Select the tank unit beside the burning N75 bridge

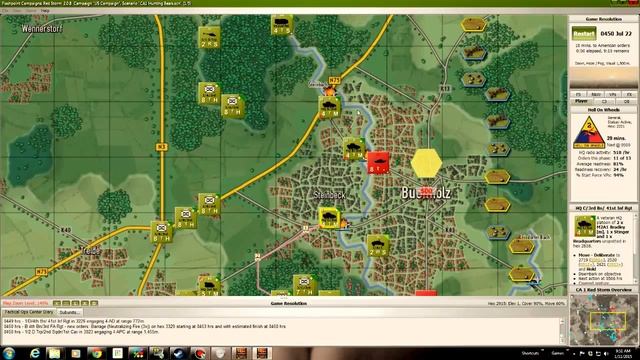coord(329,107)
